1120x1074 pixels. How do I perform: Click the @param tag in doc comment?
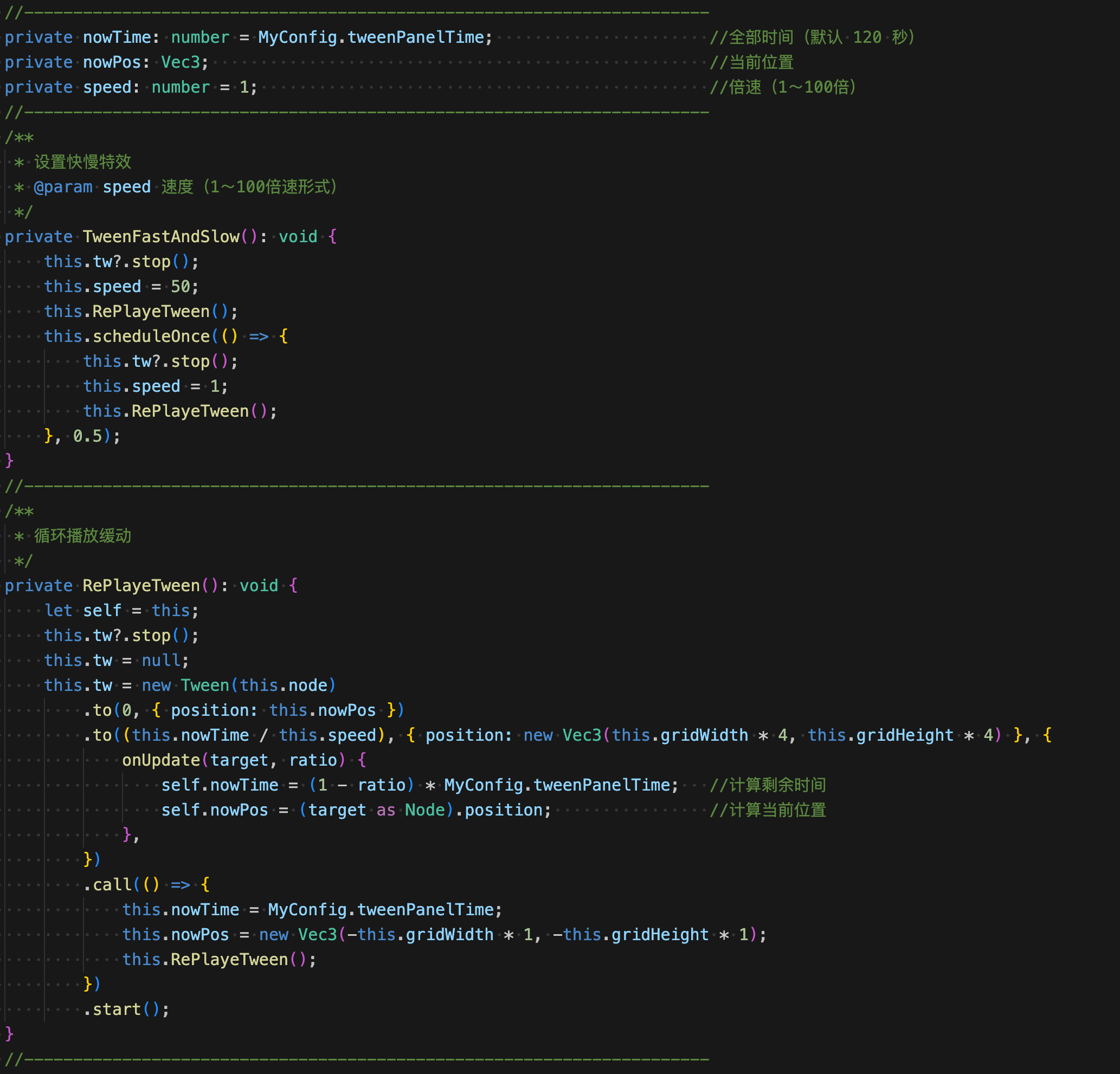[x=63, y=187]
